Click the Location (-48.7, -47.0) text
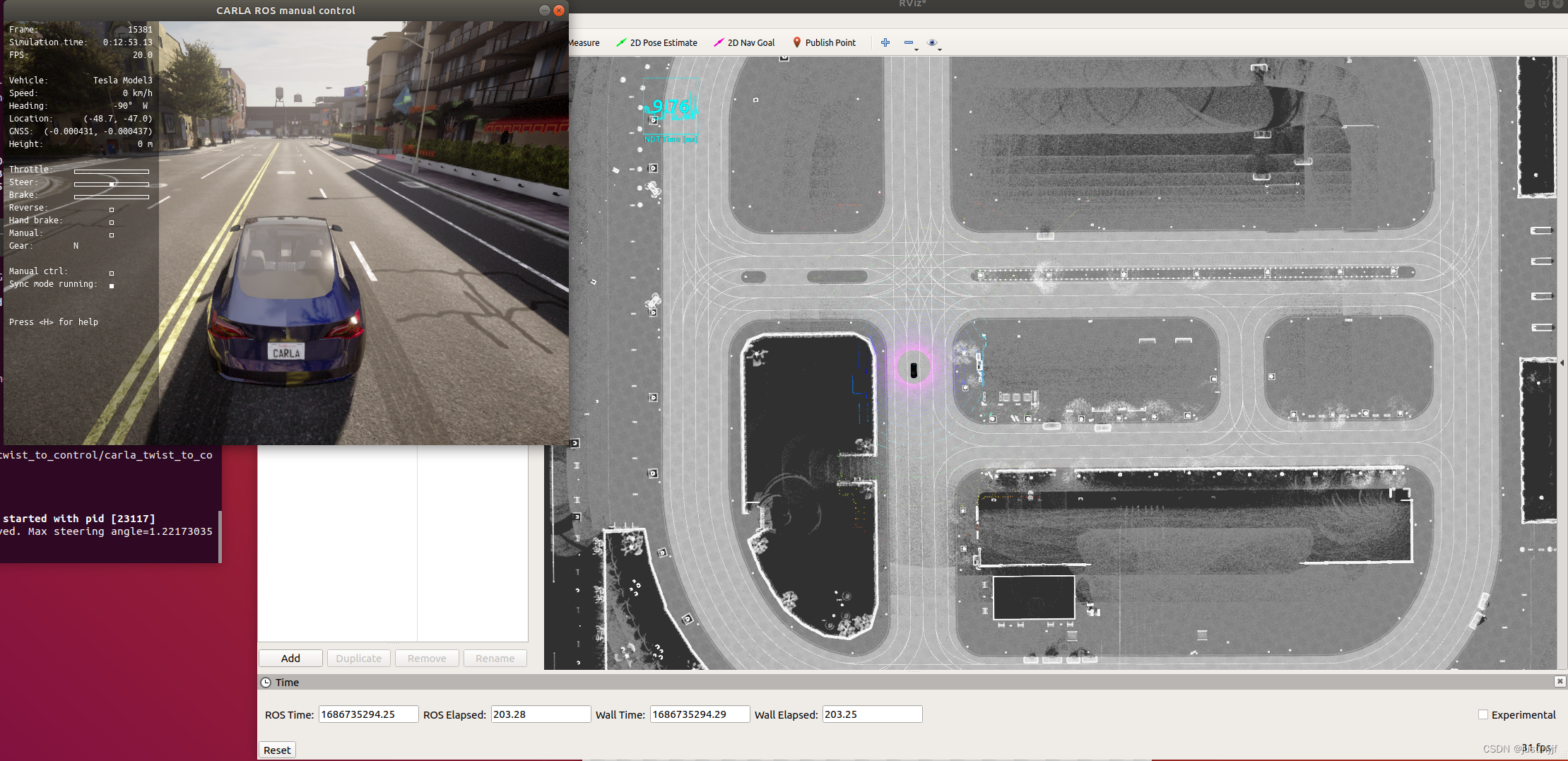This screenshot has width=1568, height=761. coord(118,119)
